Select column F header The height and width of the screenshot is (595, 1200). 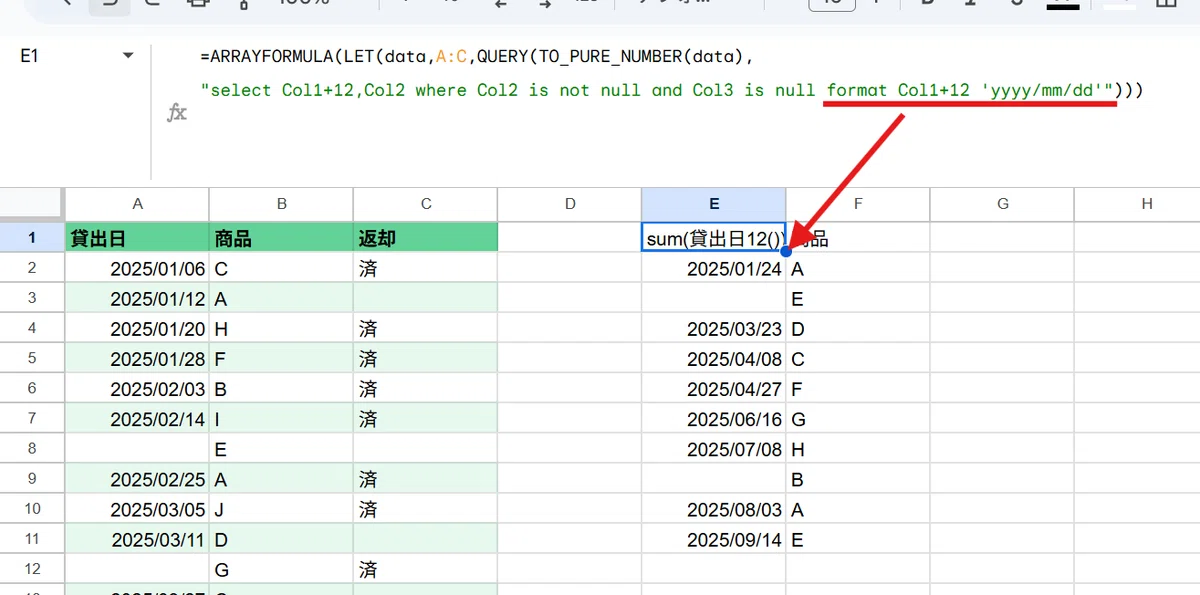pyautogui.click(x=858, y=204)
